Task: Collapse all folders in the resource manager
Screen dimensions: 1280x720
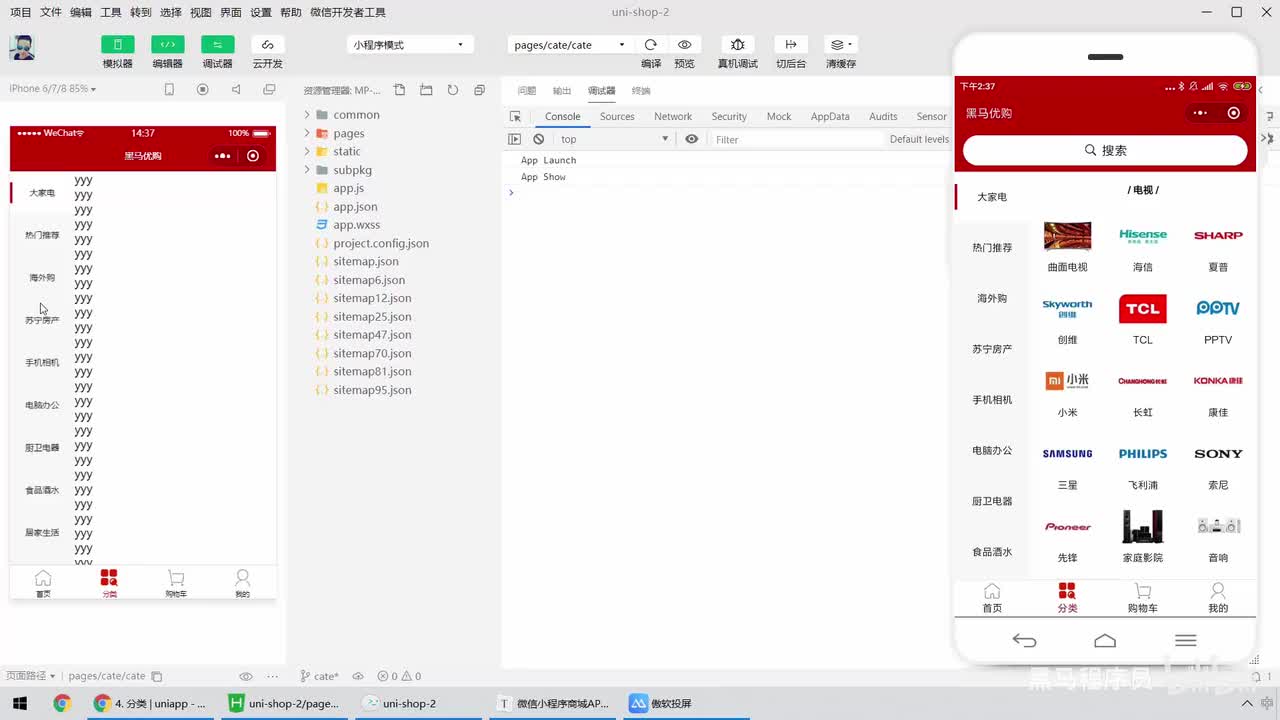Action: (479, 90)
